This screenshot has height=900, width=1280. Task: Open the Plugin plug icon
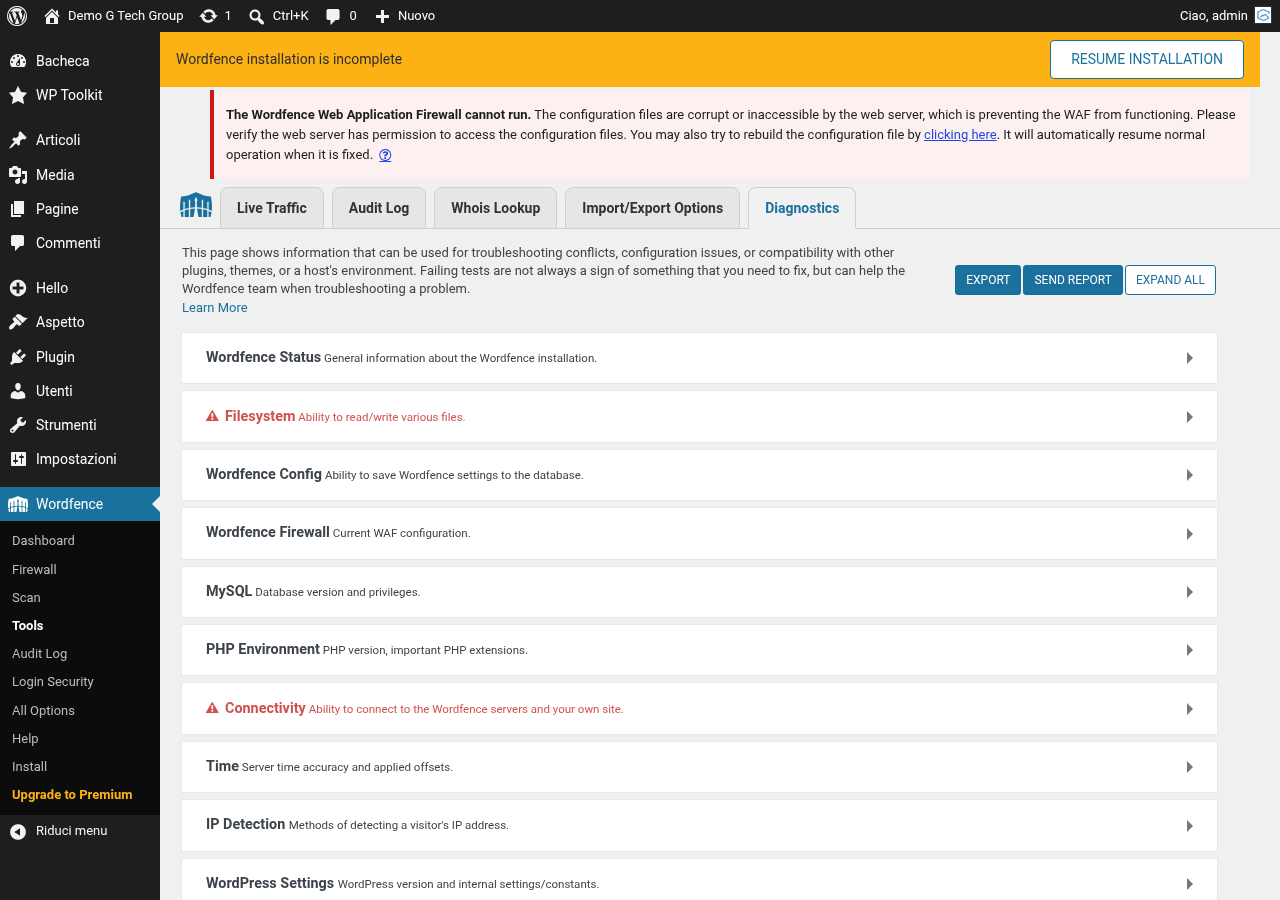coord(18,357)
